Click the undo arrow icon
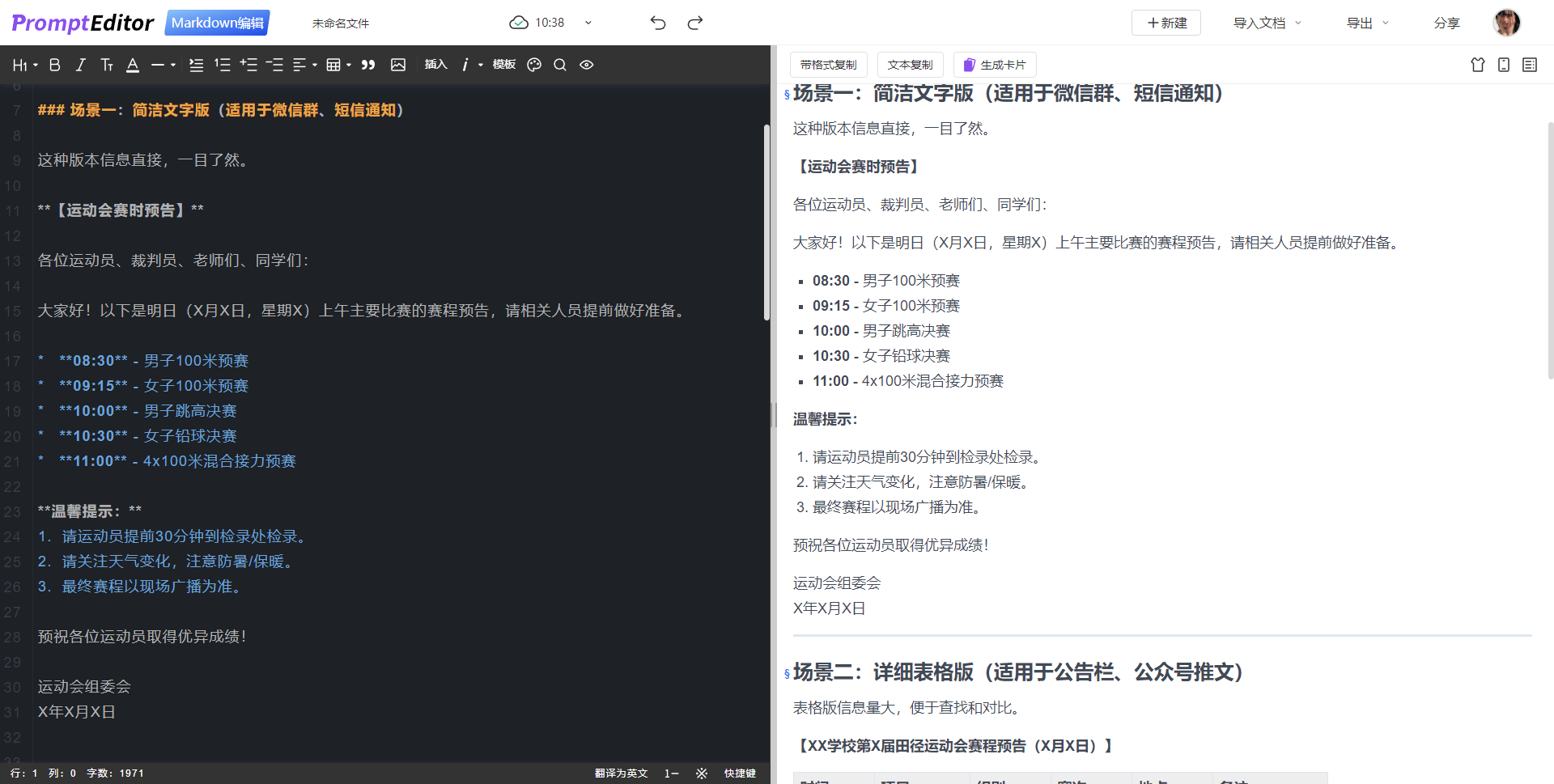Image resolution: width=1554 pixels, height=784 pixels. [x=658, y=23]
